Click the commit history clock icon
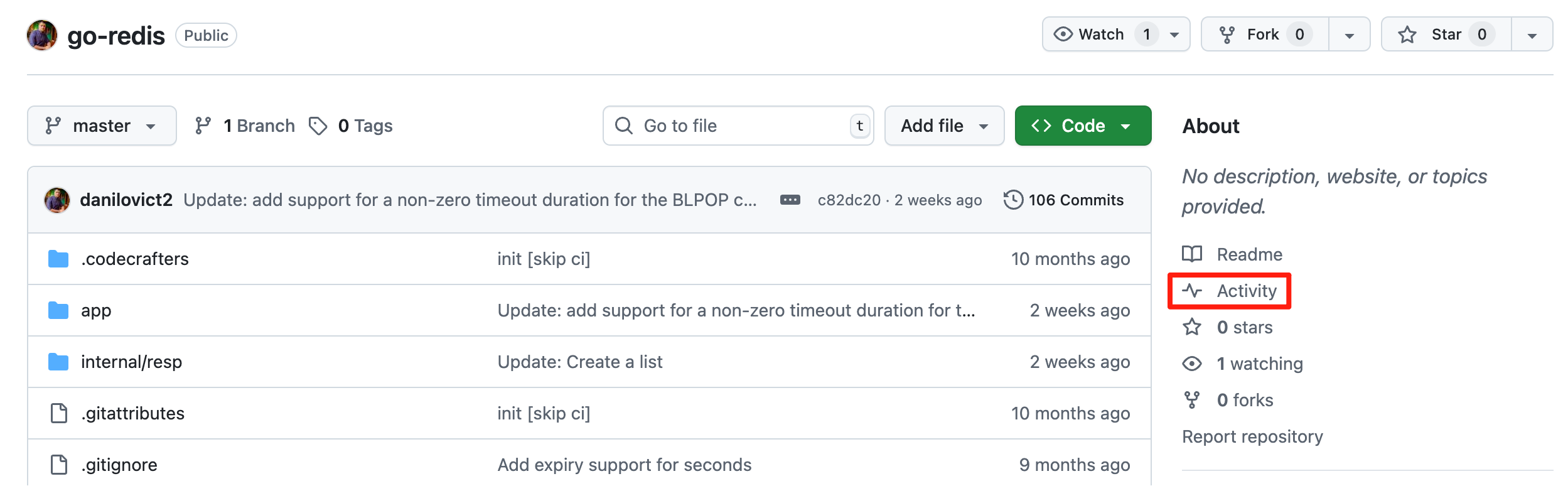1568x486 pixels. click(1013, 200)
